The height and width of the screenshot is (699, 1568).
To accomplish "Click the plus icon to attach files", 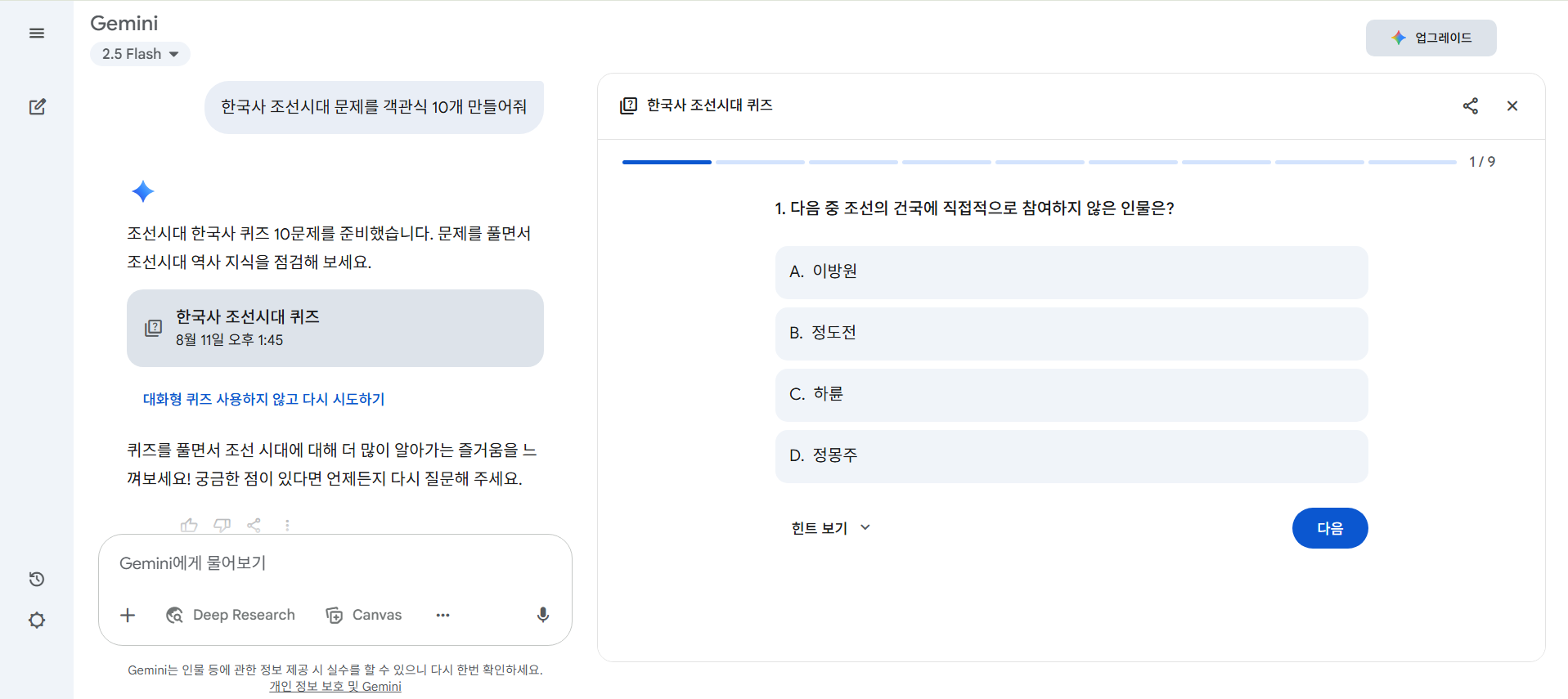I will click(x=128, y=615).
